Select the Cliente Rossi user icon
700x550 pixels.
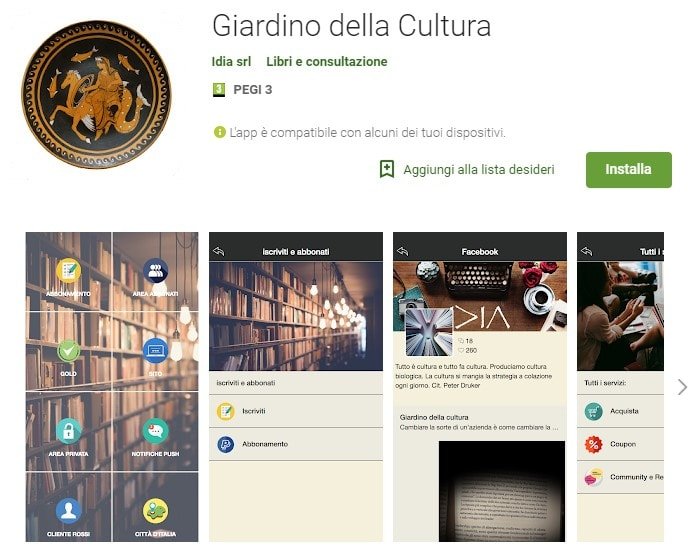[68, 511]
